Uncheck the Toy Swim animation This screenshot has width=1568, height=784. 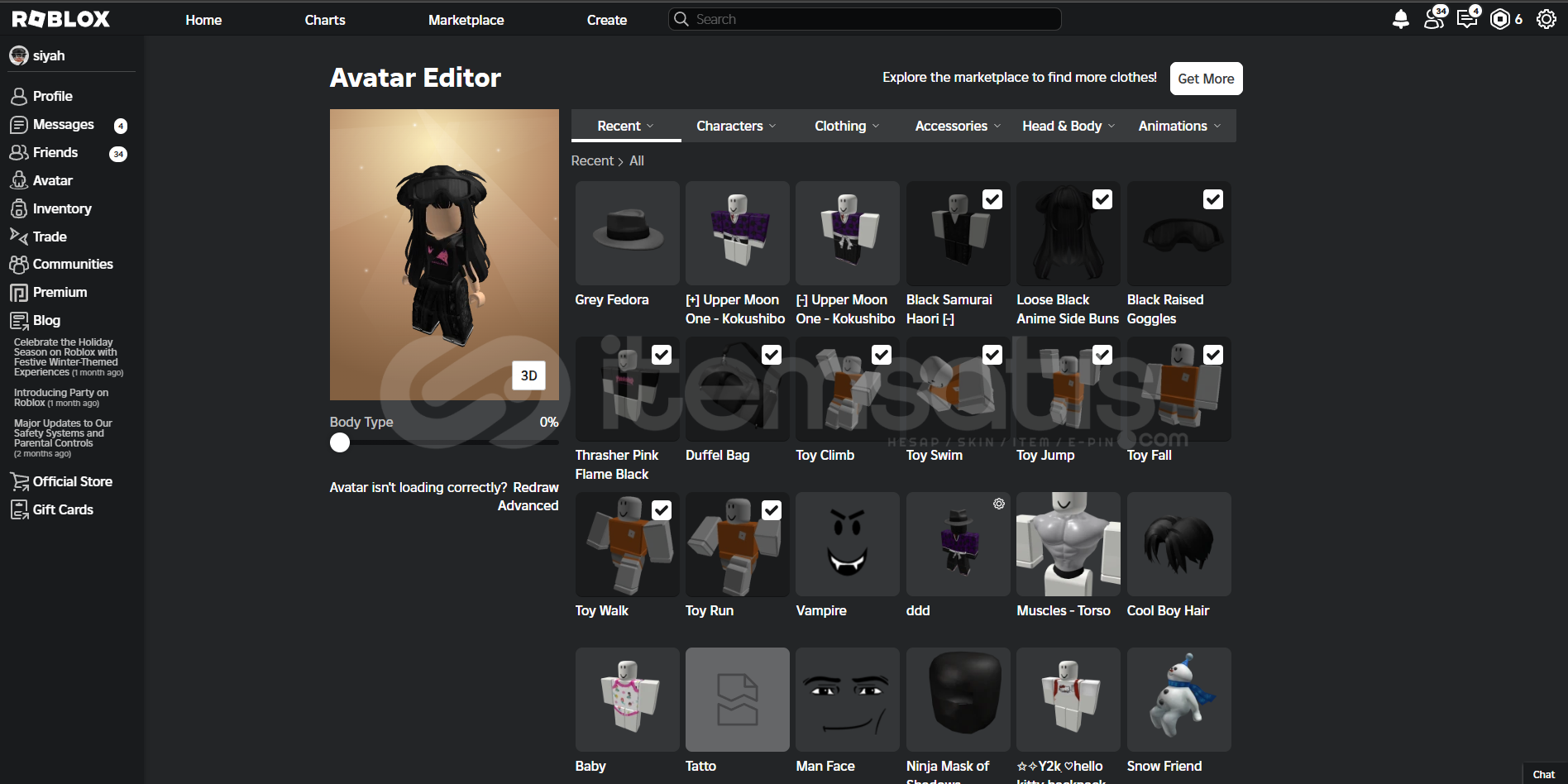(x=992, y=355)
